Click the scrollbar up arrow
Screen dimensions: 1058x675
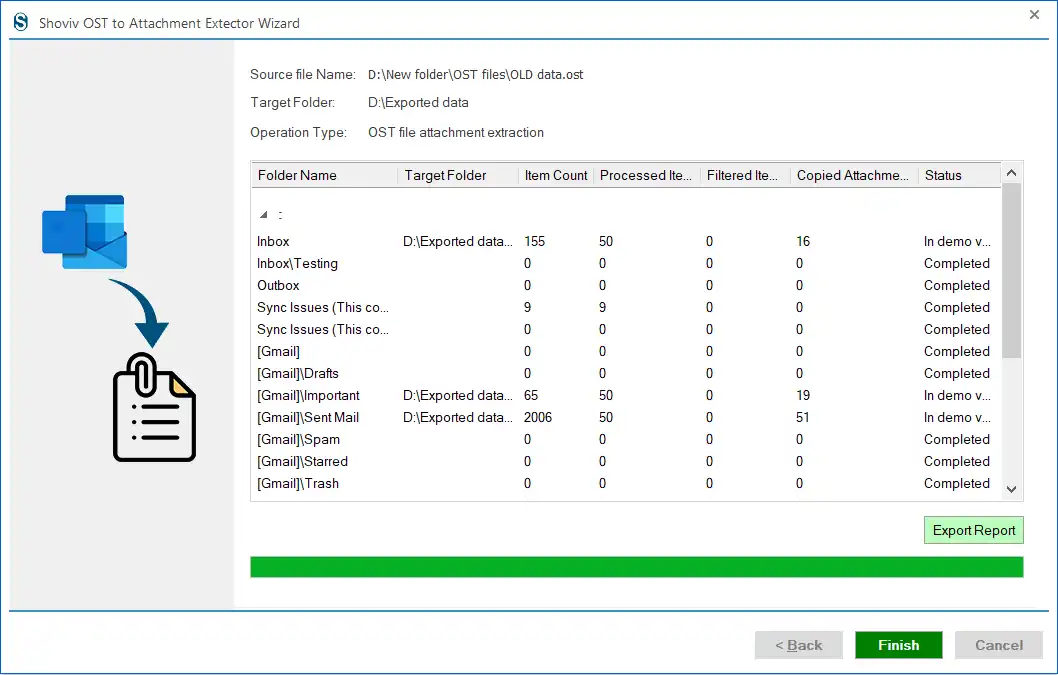pyautogui.click(x=1011, y=173)
